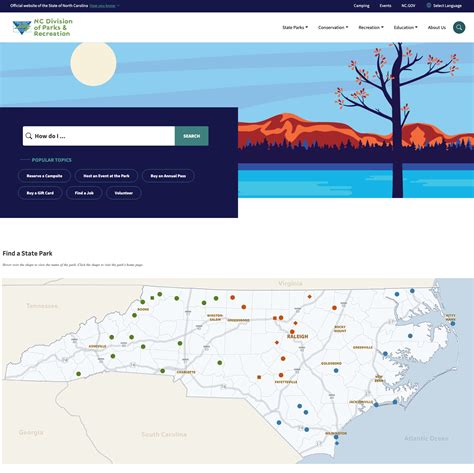Select the blue diamond marker below Wilmington
Viewport: 474px width, 473px height.
pyautogui.click(x=337, y=443)
